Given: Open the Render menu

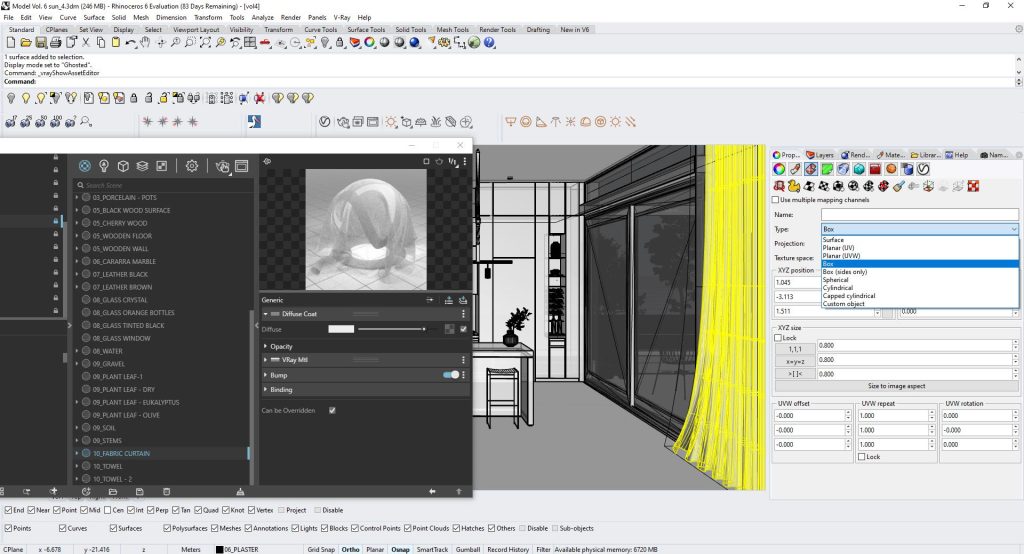Looking at the screenshot, I should point(291,18).
